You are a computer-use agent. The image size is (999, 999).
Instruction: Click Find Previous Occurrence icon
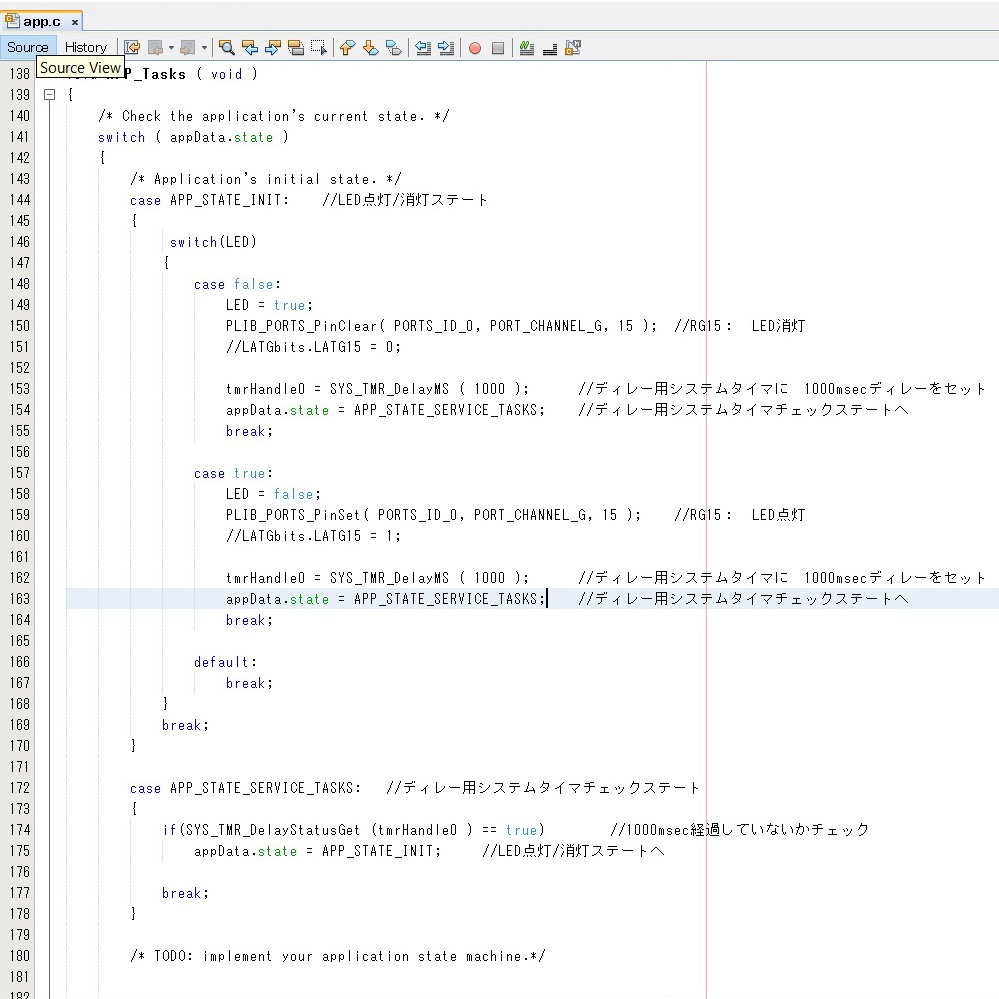click(250, 48)
